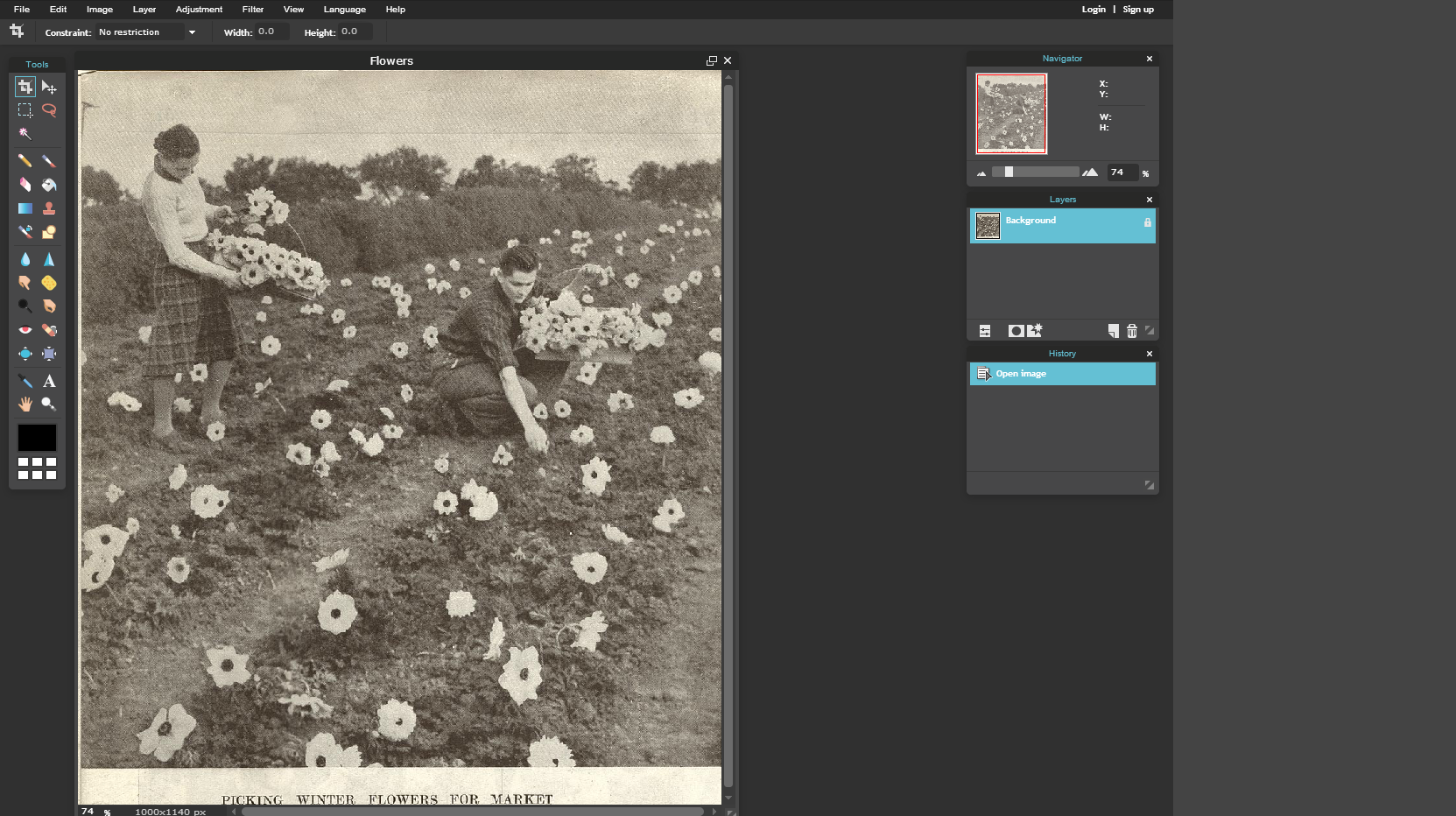Open the black foreground color swatch
The height and width of the screenshot is (816, 1456).
click(x=37, y=437)
